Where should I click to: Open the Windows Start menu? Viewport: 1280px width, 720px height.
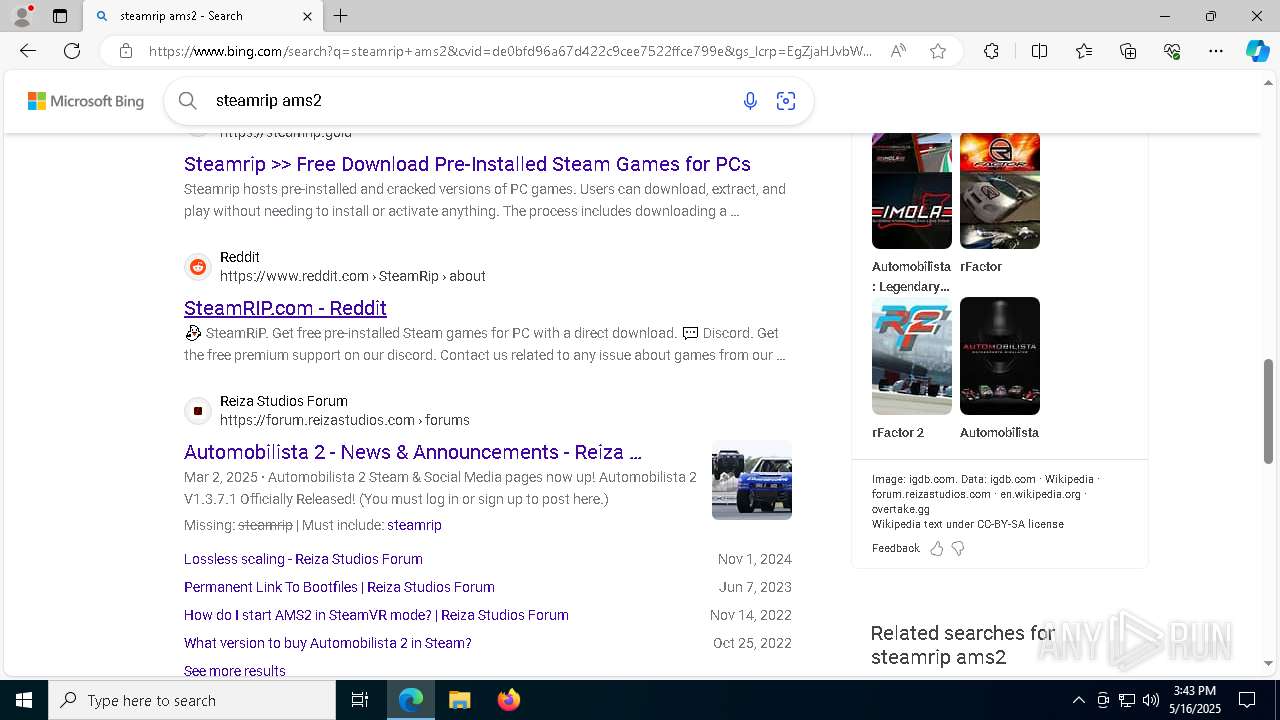pos(24,700)
